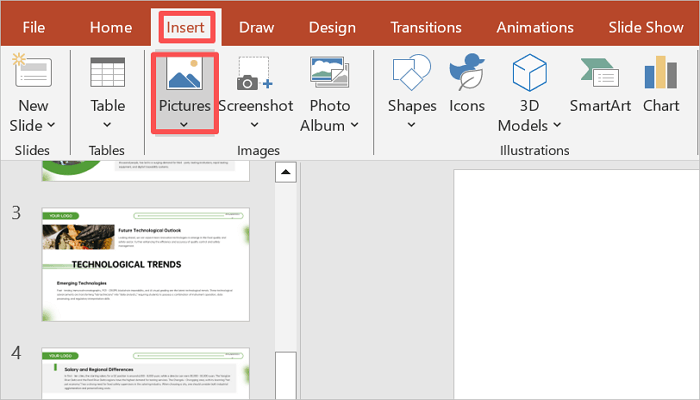Click the New Slide icon
This screenshot has width=700, height=400.
32,71
